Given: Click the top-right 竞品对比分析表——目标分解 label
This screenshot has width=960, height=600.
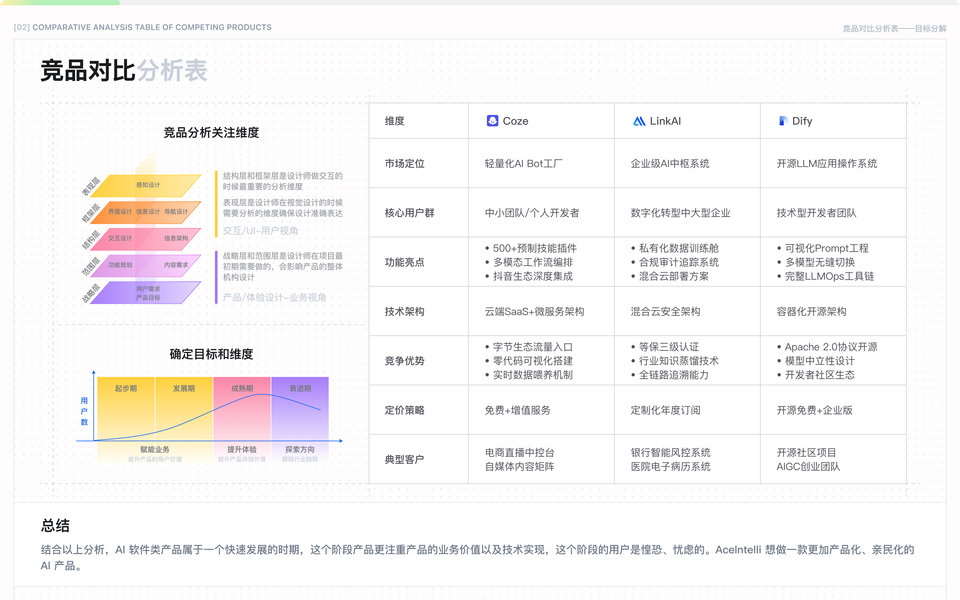Looking at the screenshot, I should (894, 28).
